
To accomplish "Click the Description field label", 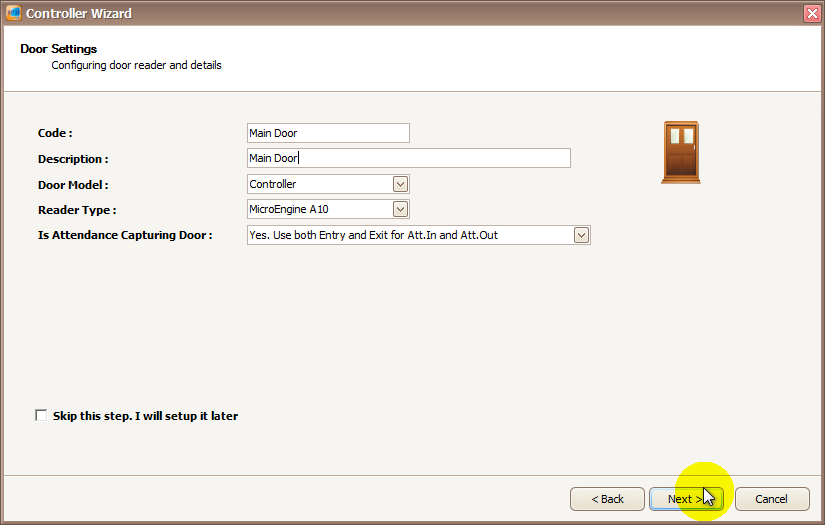I will (x=72, y=159).
